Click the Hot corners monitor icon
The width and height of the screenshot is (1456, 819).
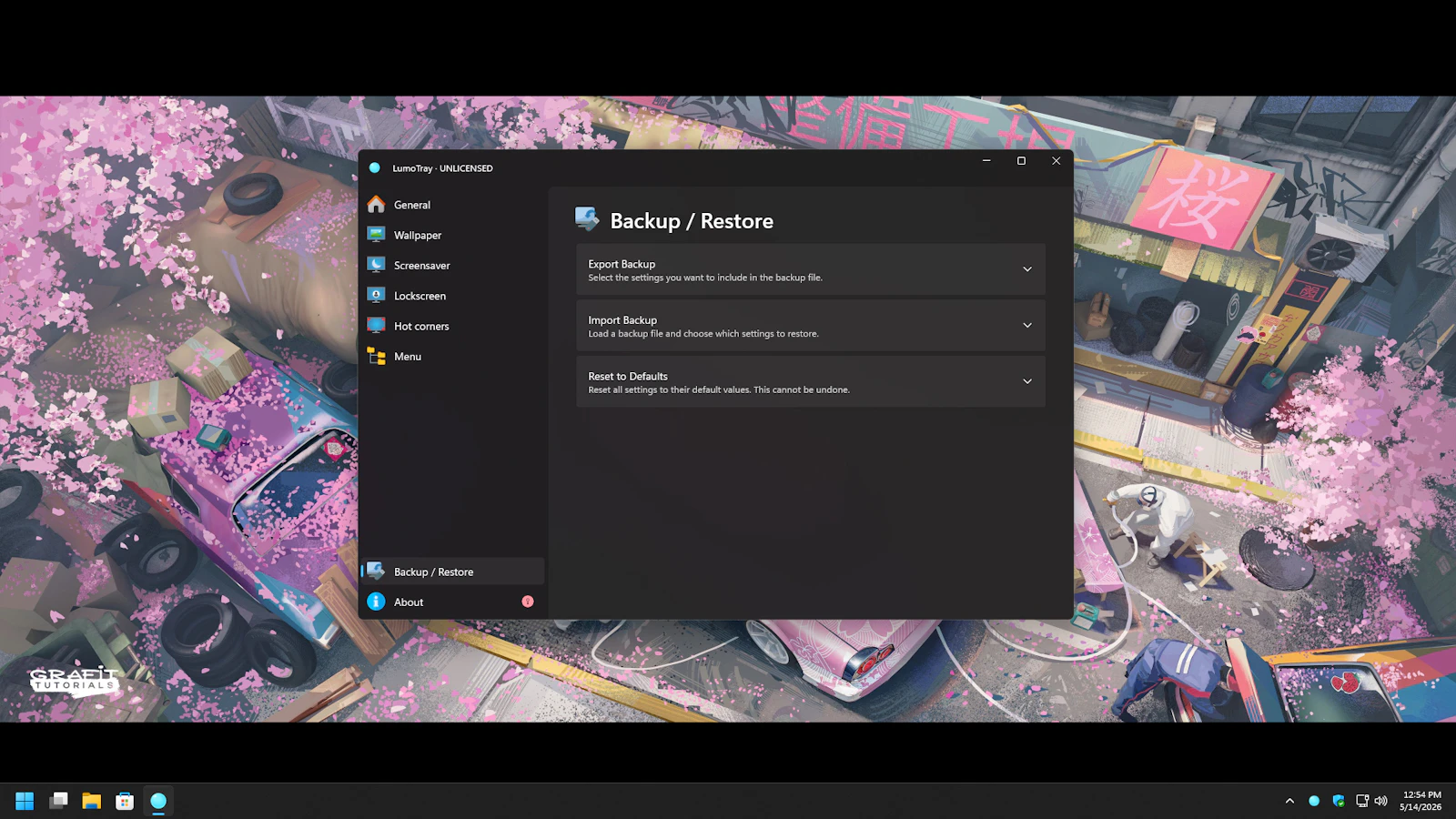tap(376, 325)
